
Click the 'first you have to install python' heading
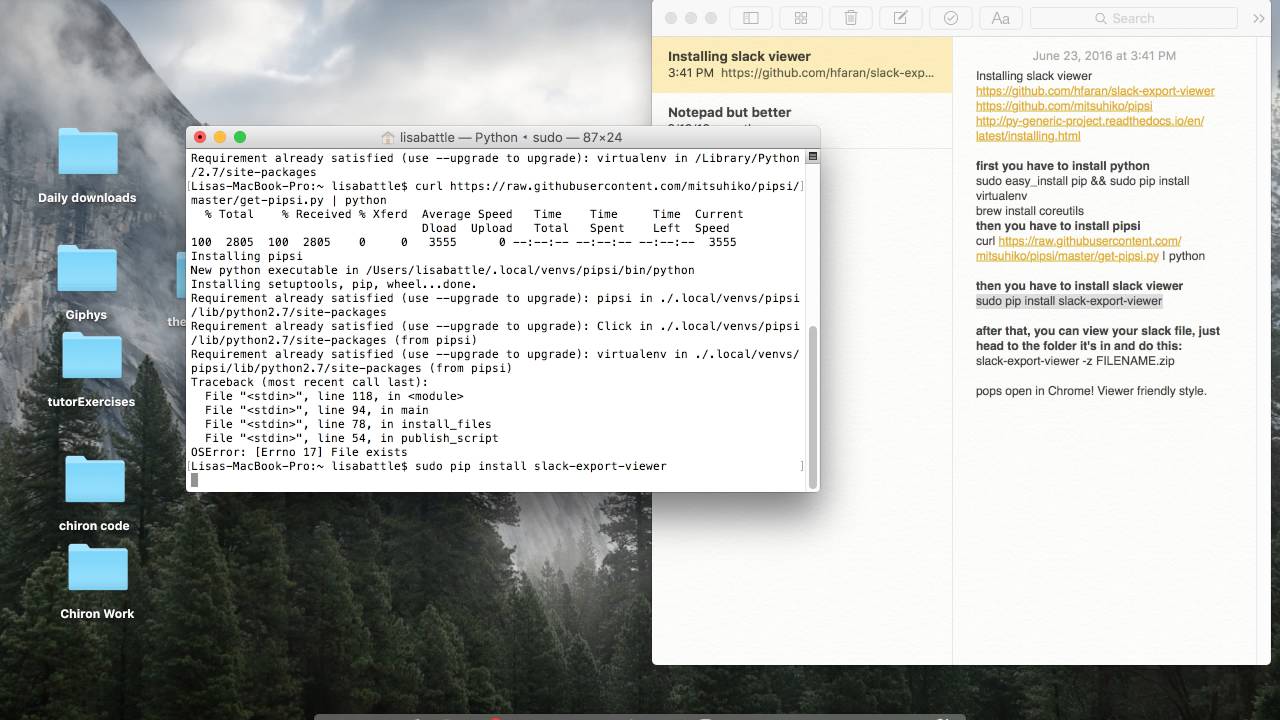point(1063,166)
